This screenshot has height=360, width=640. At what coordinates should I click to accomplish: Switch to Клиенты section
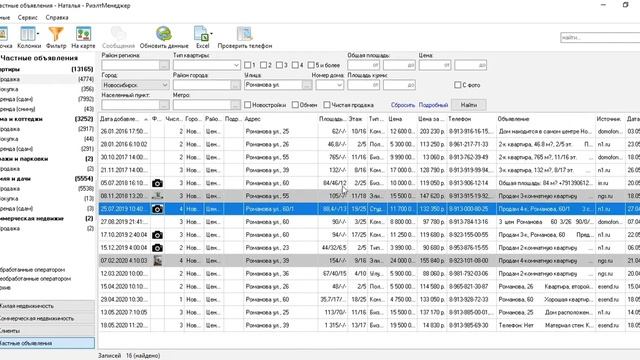click(47, 331)
